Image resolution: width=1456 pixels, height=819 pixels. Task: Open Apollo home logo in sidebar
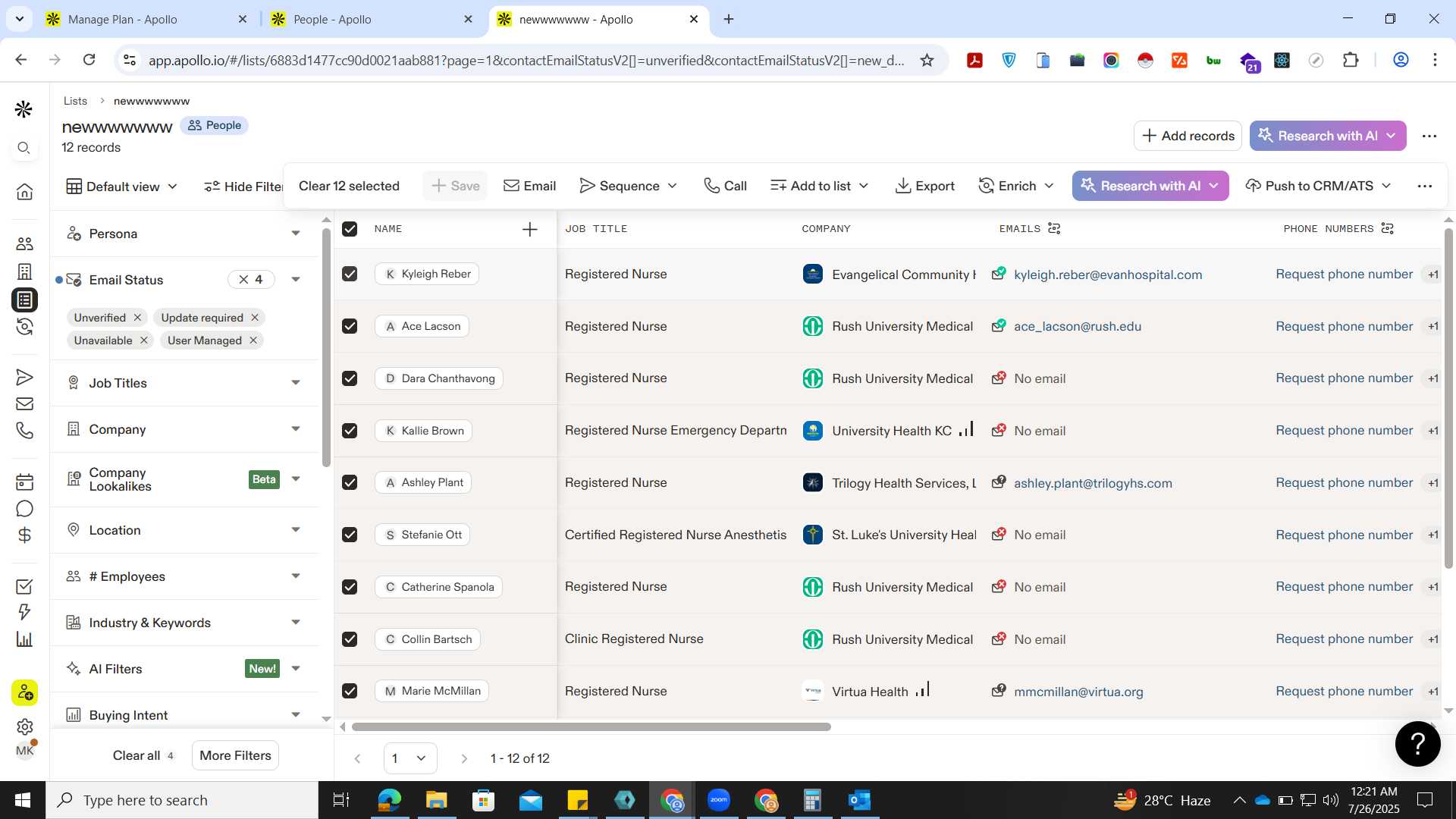24,110
